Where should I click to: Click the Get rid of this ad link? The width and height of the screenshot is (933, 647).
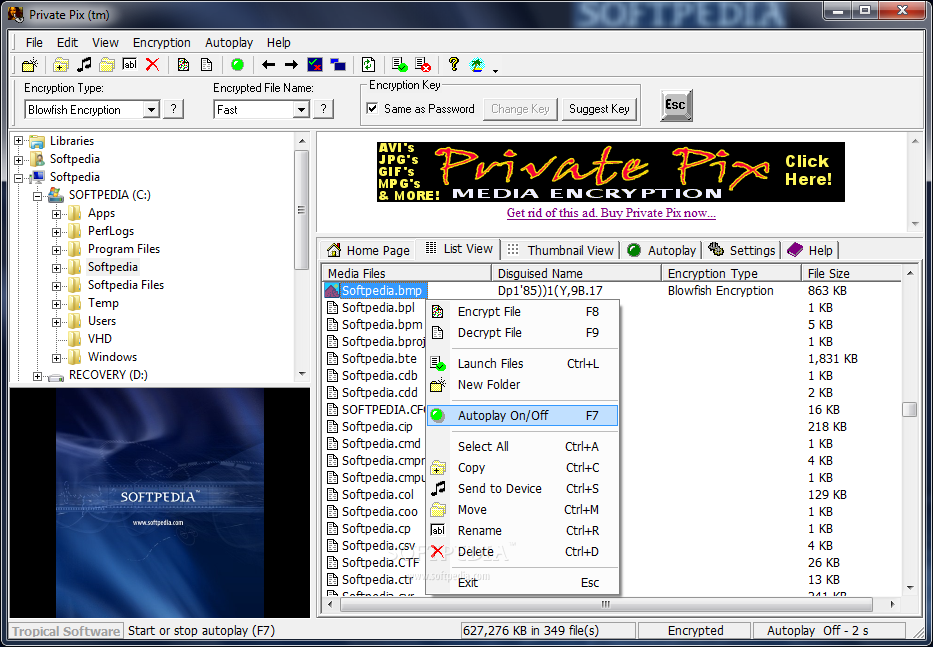[611, 213]
